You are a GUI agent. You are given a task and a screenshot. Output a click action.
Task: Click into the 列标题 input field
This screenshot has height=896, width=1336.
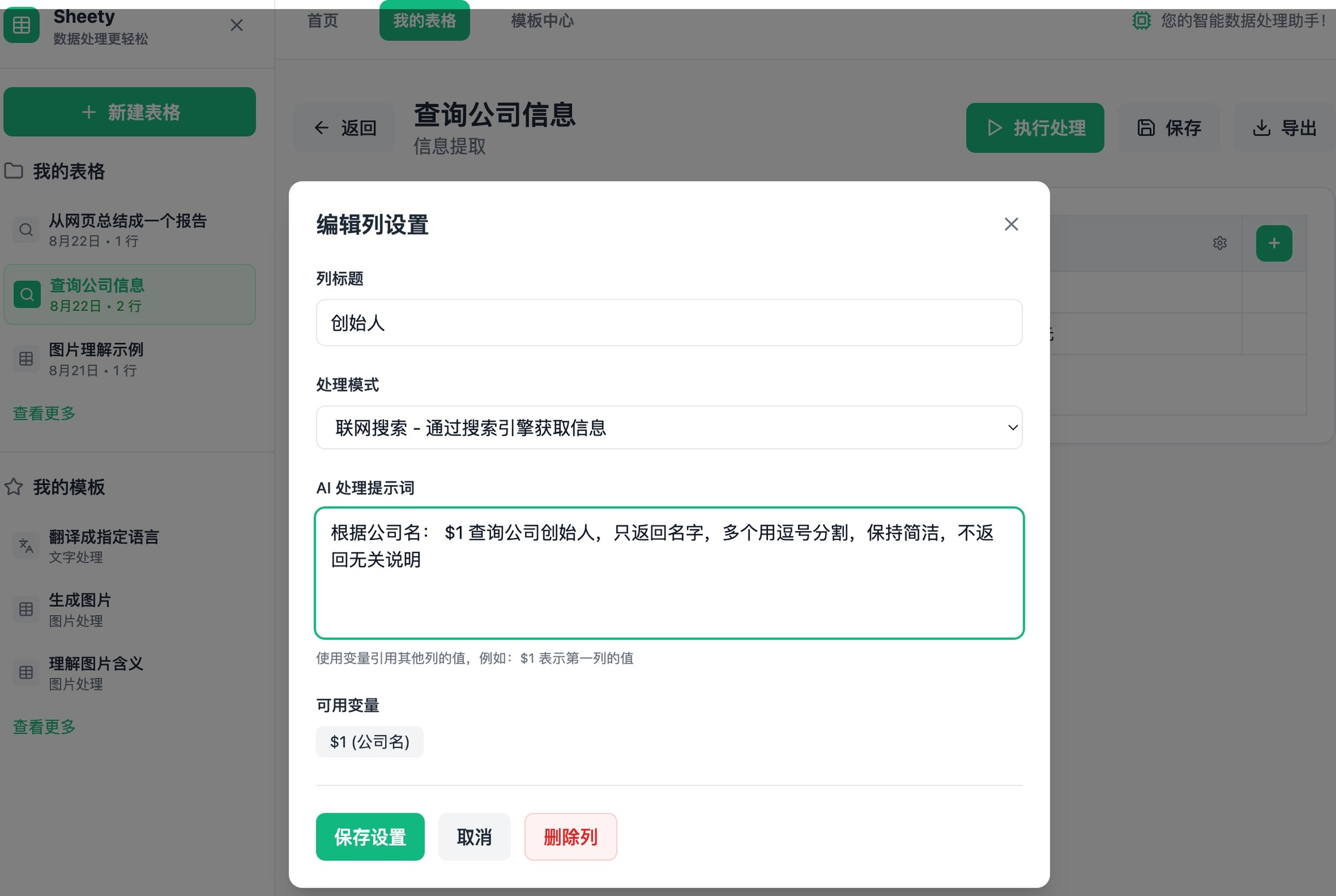[x=668, y=323]
